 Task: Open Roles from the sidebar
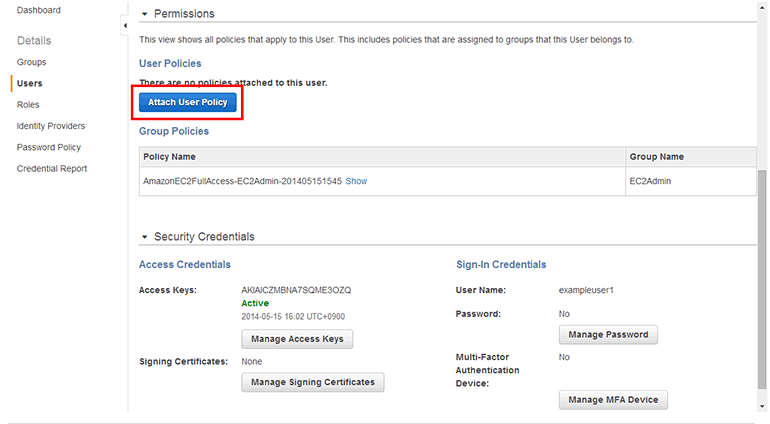(x=28, y=105)
